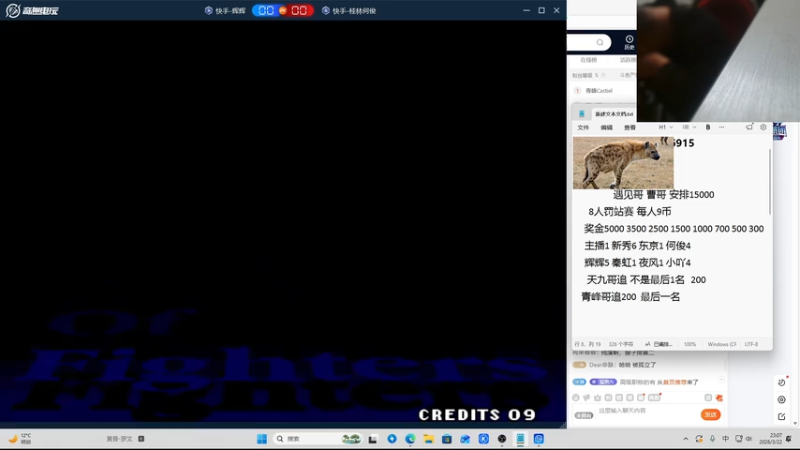Click the red gift icon in chat toolbar
This screenshot has width=800, height=450.
tap(719, 398)
